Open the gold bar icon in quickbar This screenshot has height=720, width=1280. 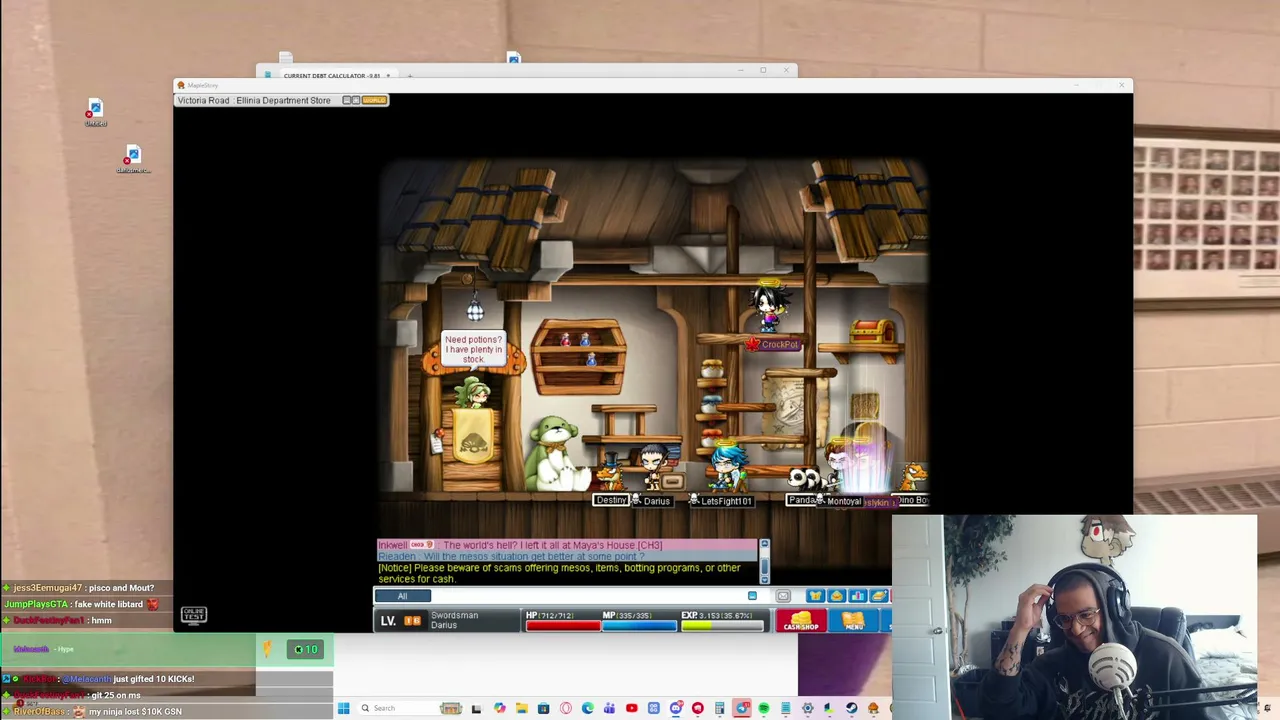pos(879,596)
